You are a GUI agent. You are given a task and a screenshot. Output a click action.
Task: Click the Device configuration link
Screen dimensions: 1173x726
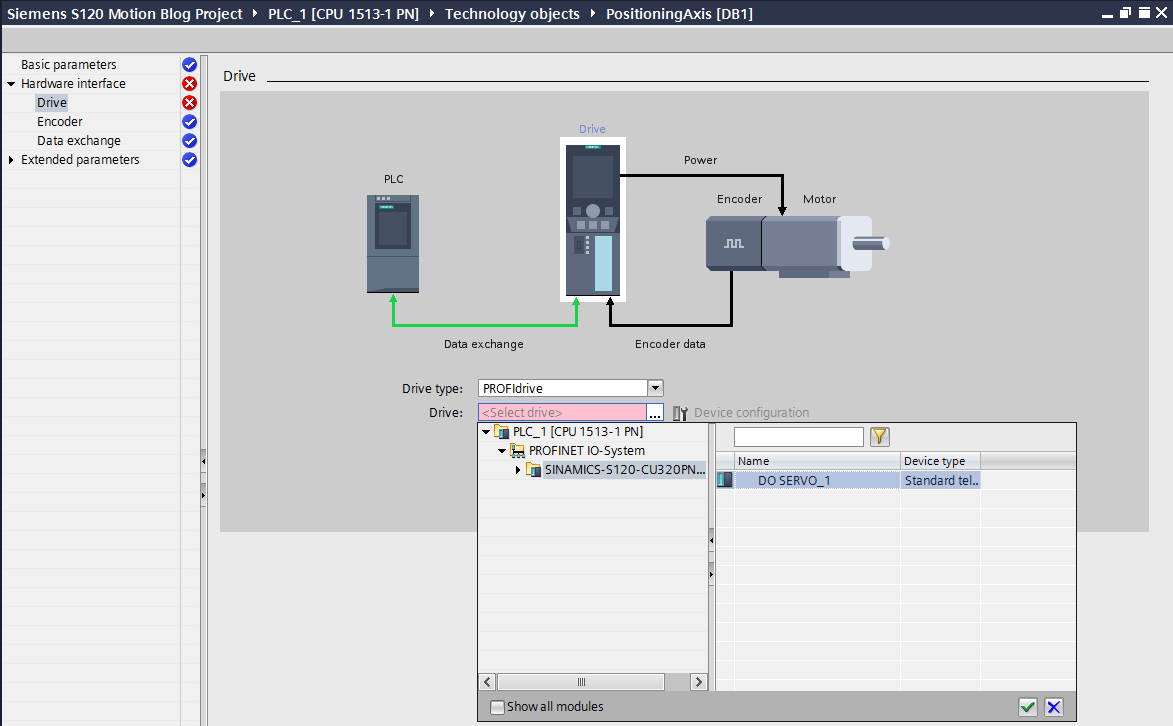[x=751, y=413]
